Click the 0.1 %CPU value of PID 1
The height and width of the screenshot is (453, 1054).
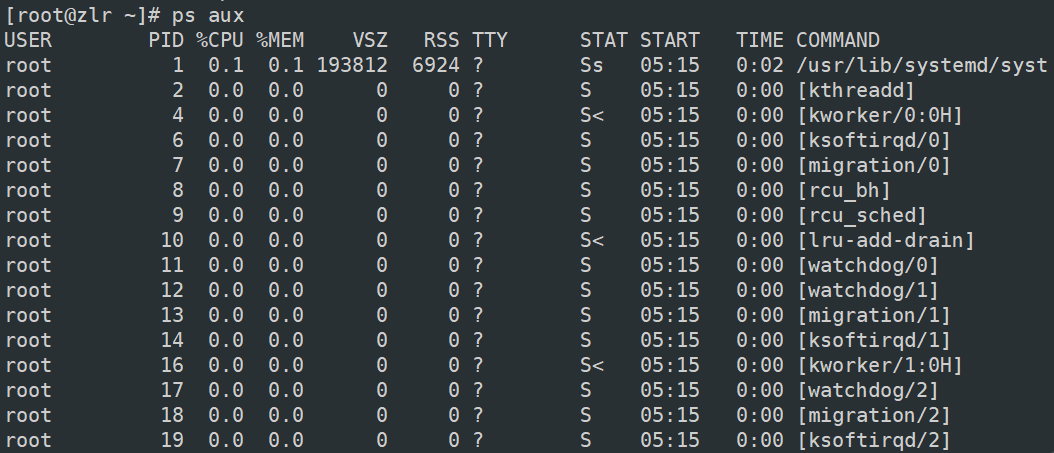pos(226,65)
